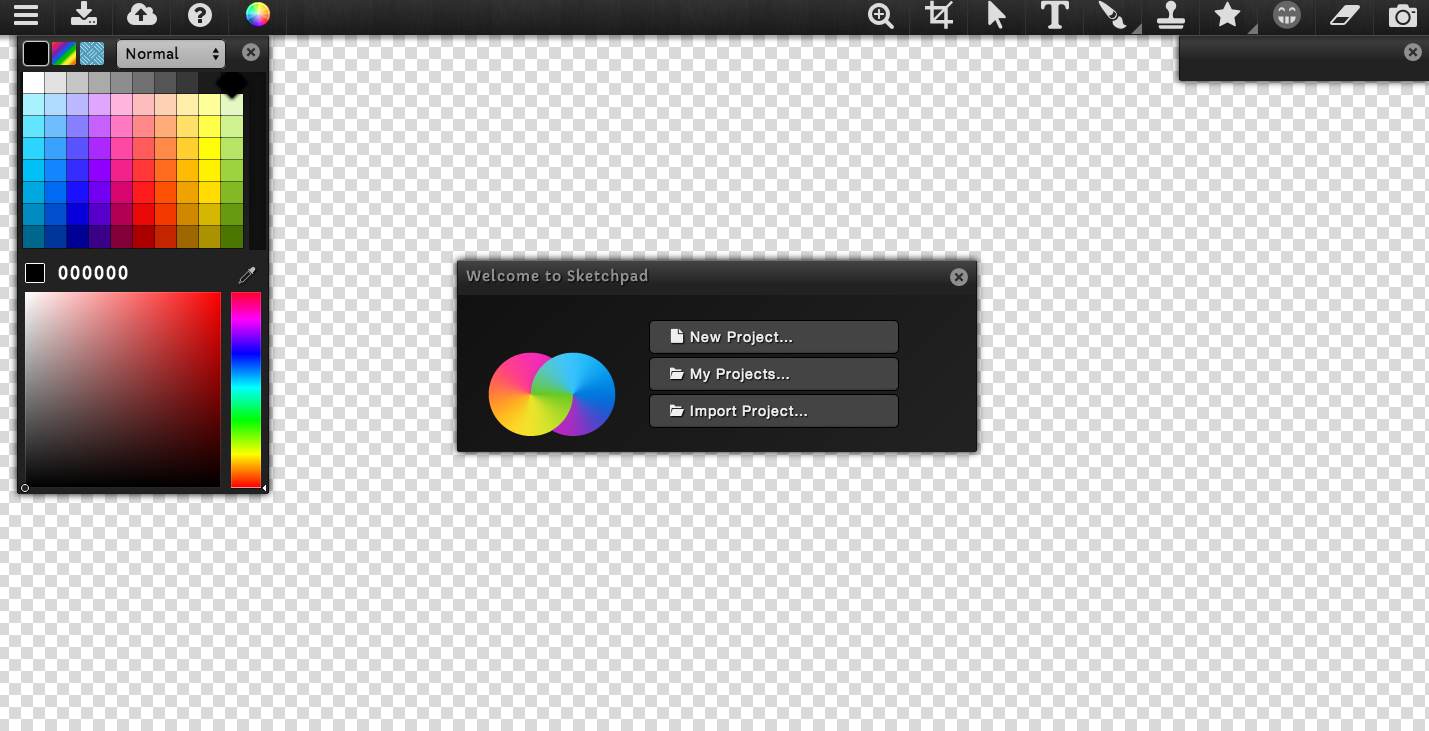Screen dimensions: 1429x731
Task: Select the crop tool
Action: 939,16
